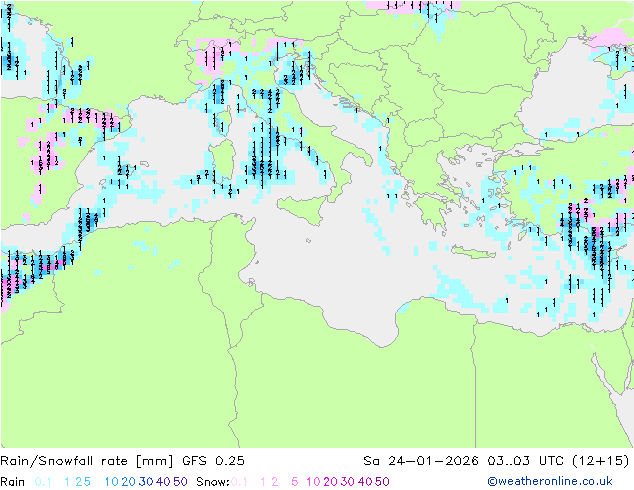Click the 'Snow:' legend label

(213, 482)
